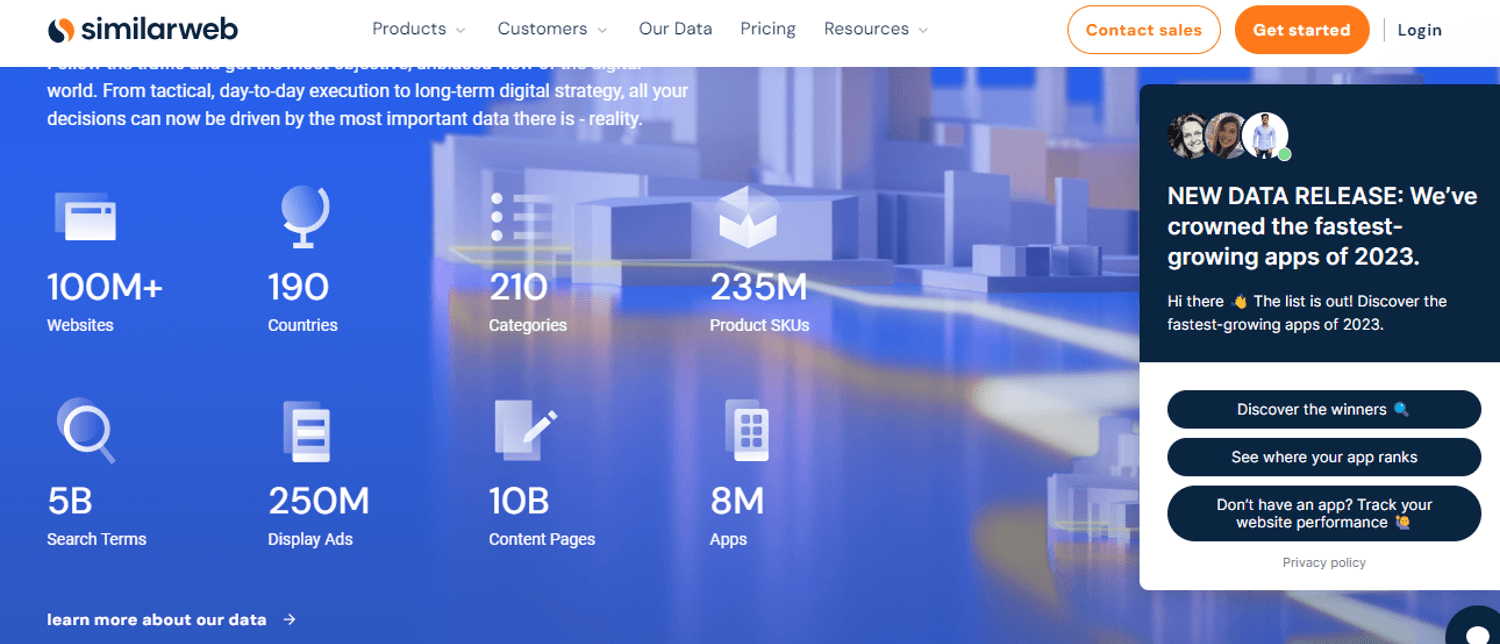1500x644 pixels.
Task: Click the list icon above Categories
Action: pyautogui.click(x=521, y=216)
